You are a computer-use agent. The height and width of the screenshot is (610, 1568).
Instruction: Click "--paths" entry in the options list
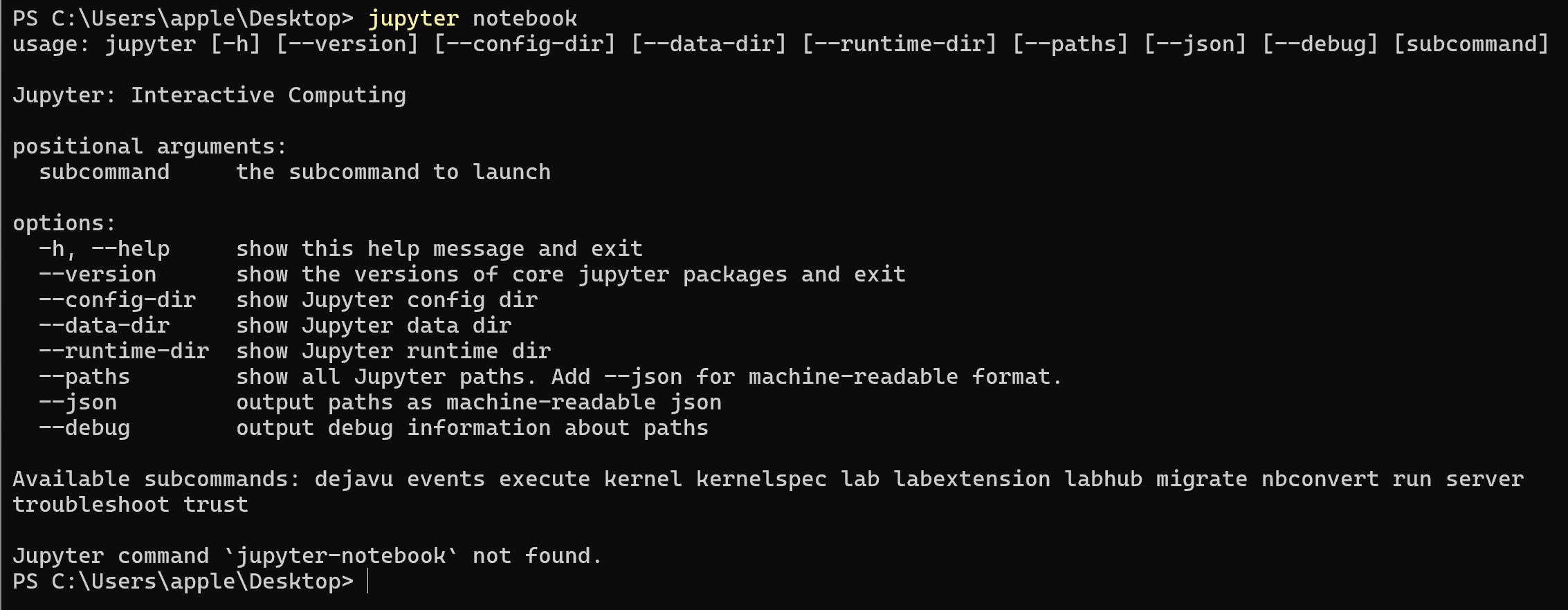(84, 377)
